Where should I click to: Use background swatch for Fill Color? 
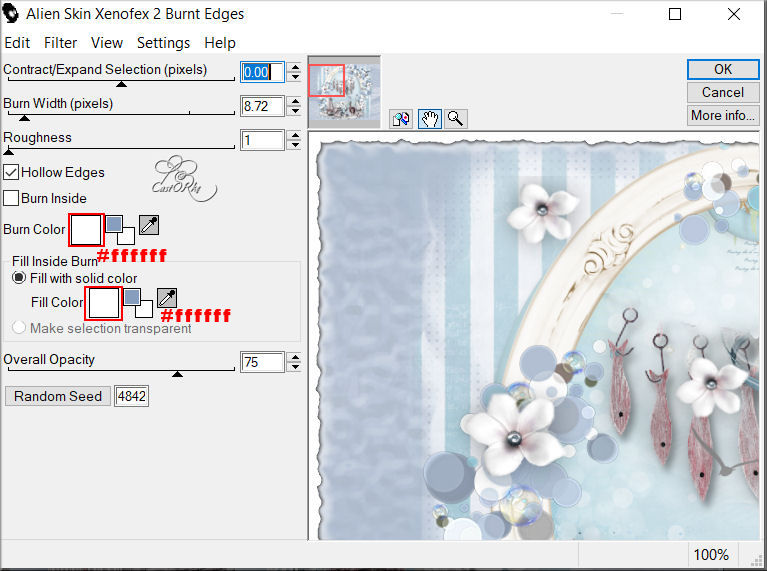click(x=145, y=309)
